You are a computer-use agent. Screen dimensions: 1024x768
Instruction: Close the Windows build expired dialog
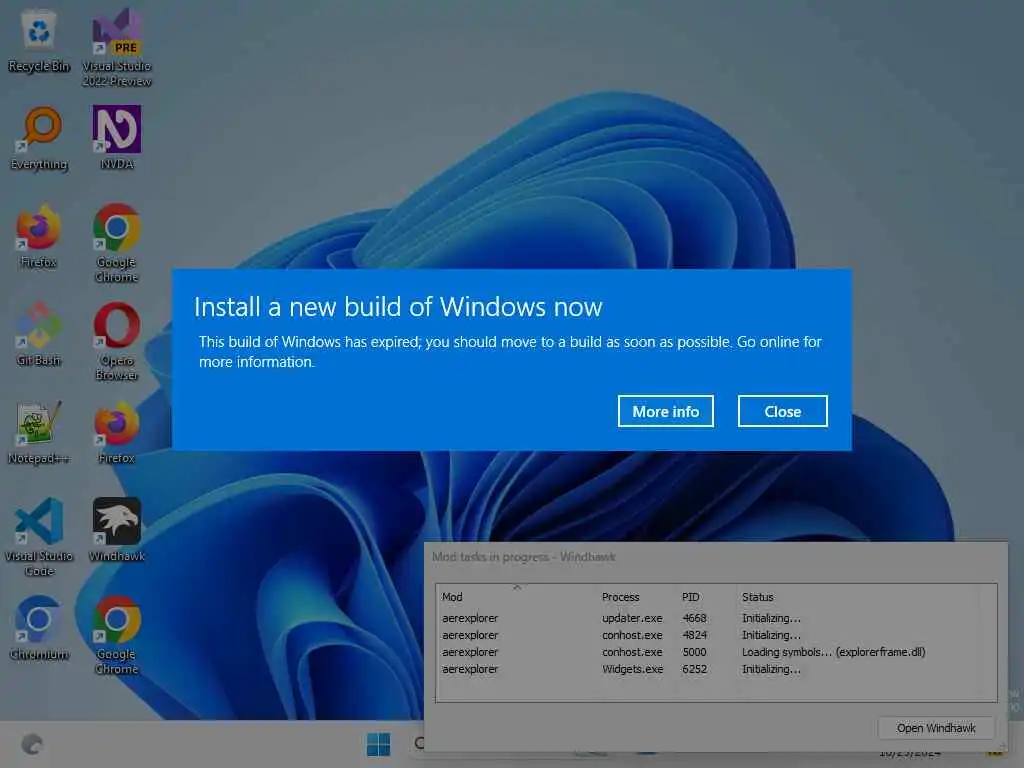782,411
